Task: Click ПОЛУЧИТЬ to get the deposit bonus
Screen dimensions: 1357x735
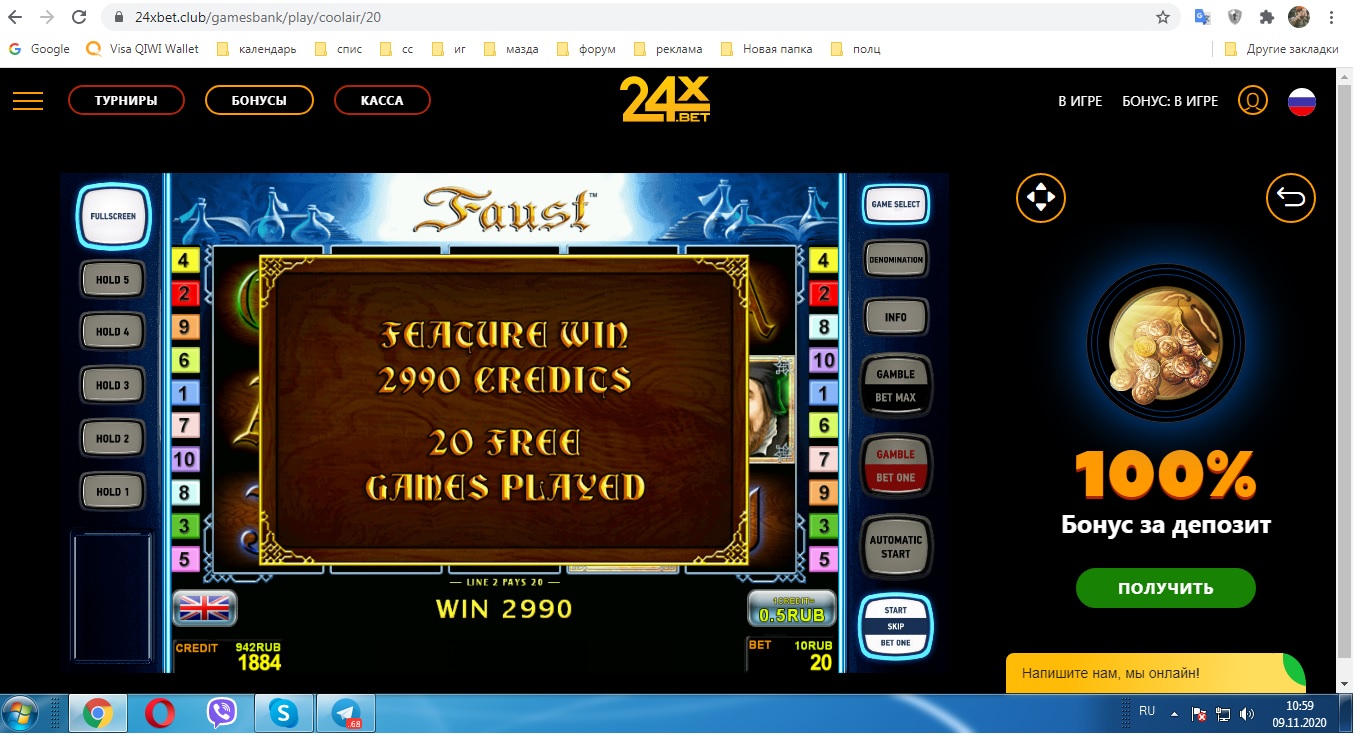Action: (x=1165, y=588)
